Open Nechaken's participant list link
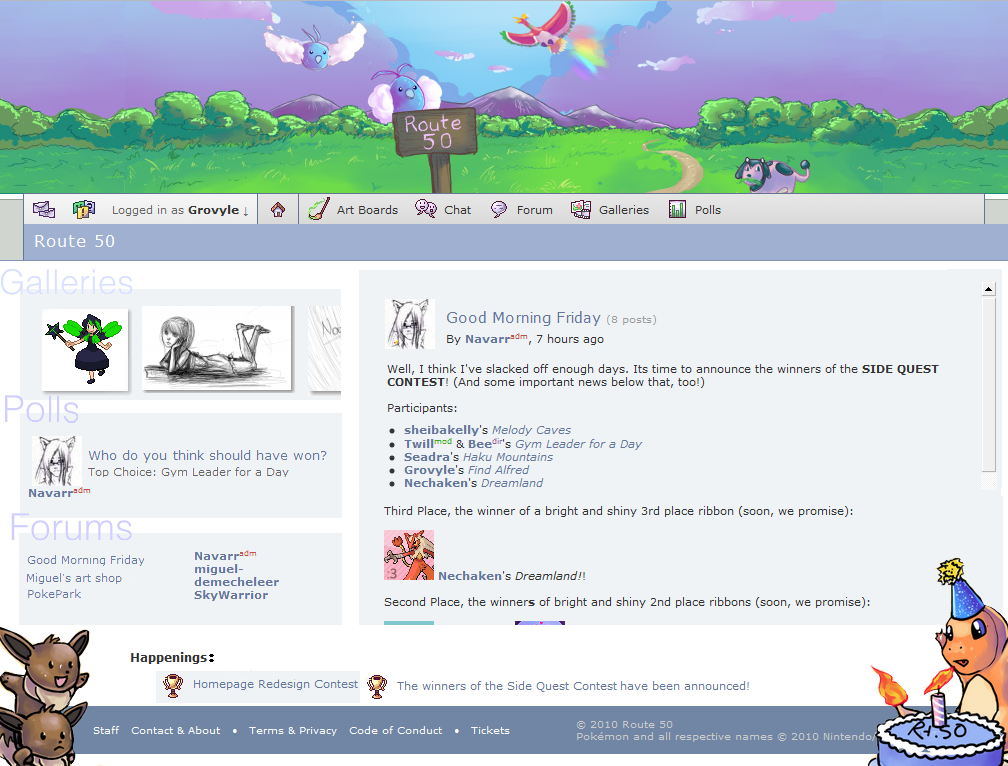 tap(435, 483)
